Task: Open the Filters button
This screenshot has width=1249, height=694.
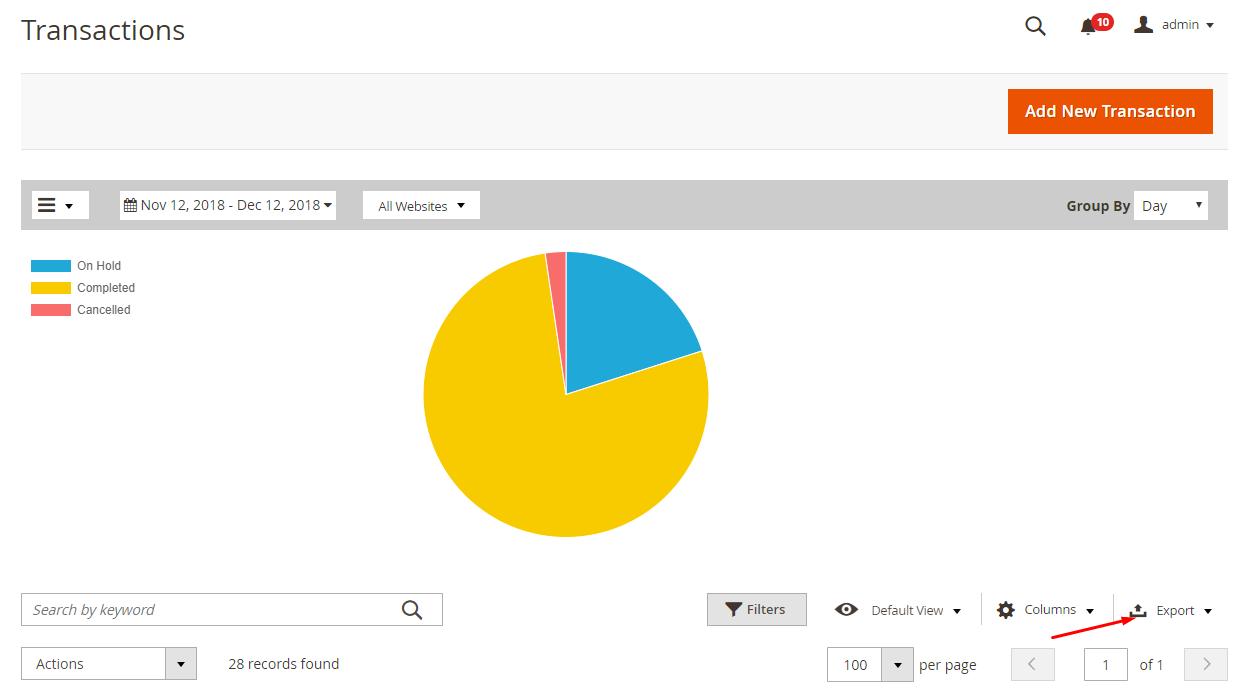Action: pyautogui.click(x=756, y=610)
